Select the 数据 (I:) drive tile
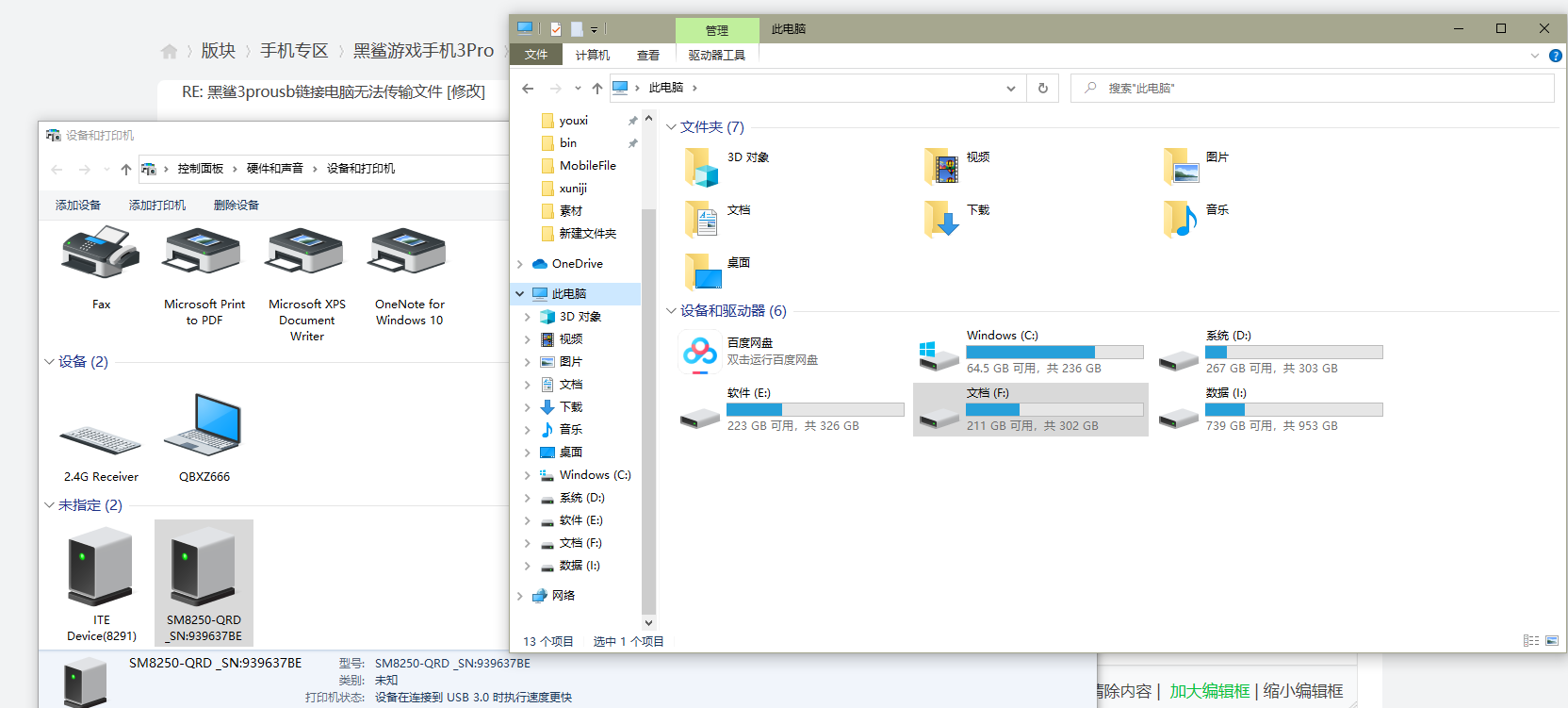This screenshot has width=1568, height=708. click(1270, 409)
